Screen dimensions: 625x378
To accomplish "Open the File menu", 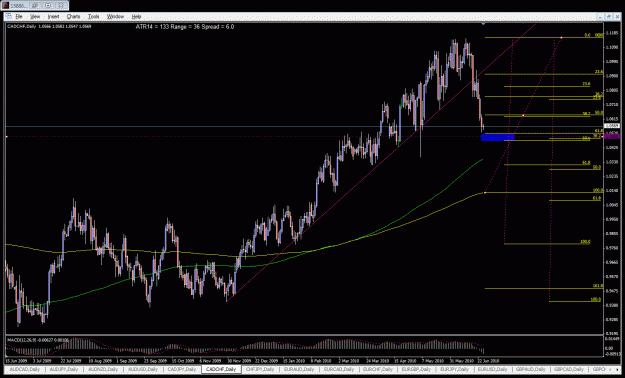I will pos(19,17).
